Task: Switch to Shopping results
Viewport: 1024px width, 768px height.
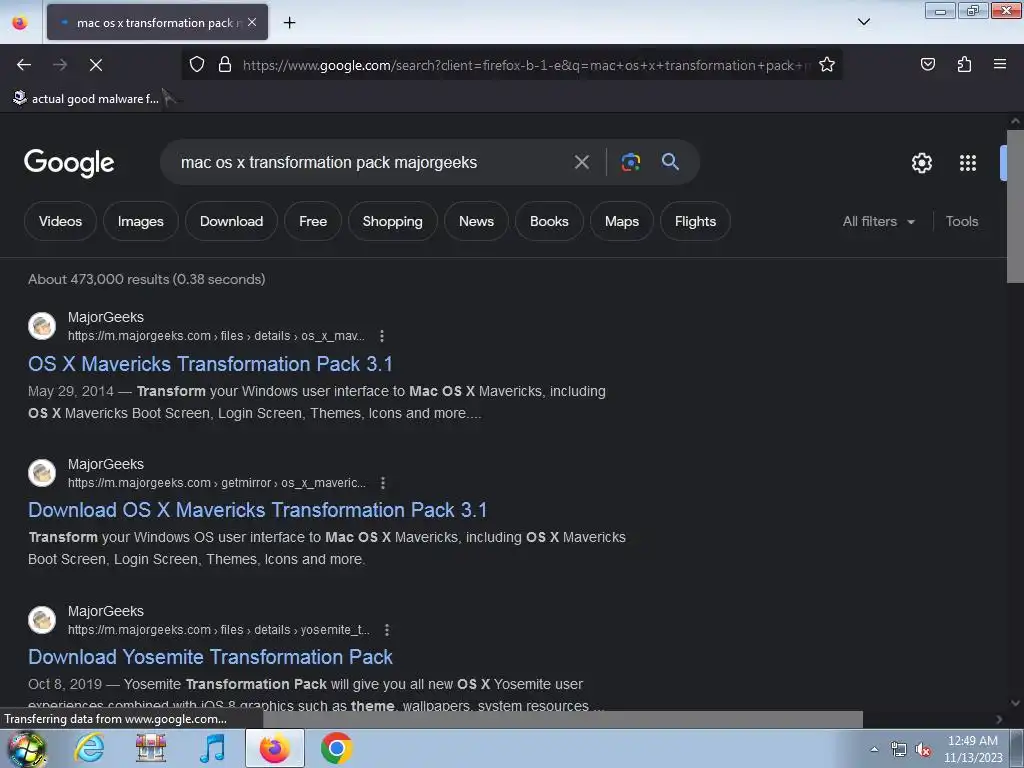Action: coord(392,221)
